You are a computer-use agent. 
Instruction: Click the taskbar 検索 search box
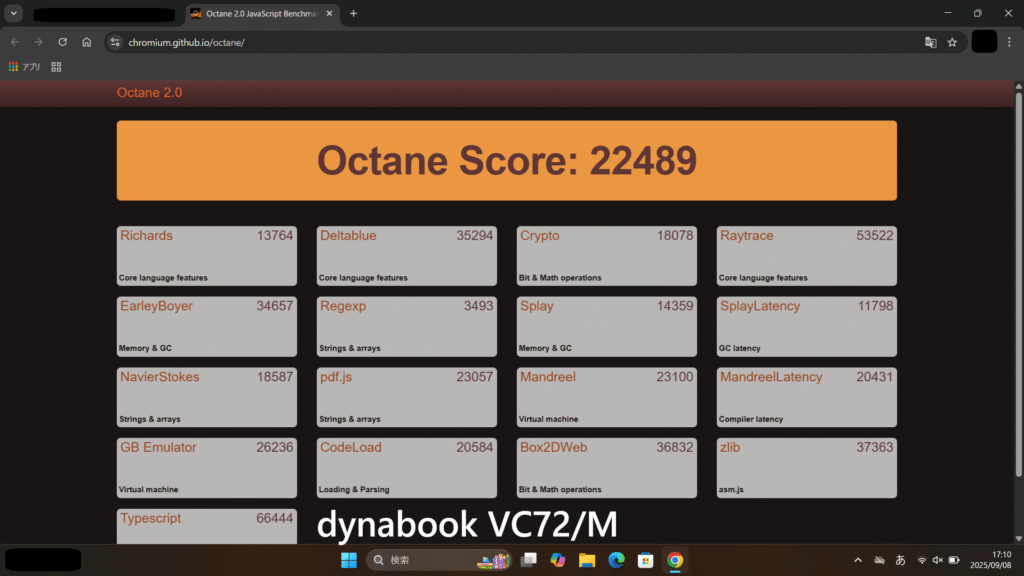[439, 560]
